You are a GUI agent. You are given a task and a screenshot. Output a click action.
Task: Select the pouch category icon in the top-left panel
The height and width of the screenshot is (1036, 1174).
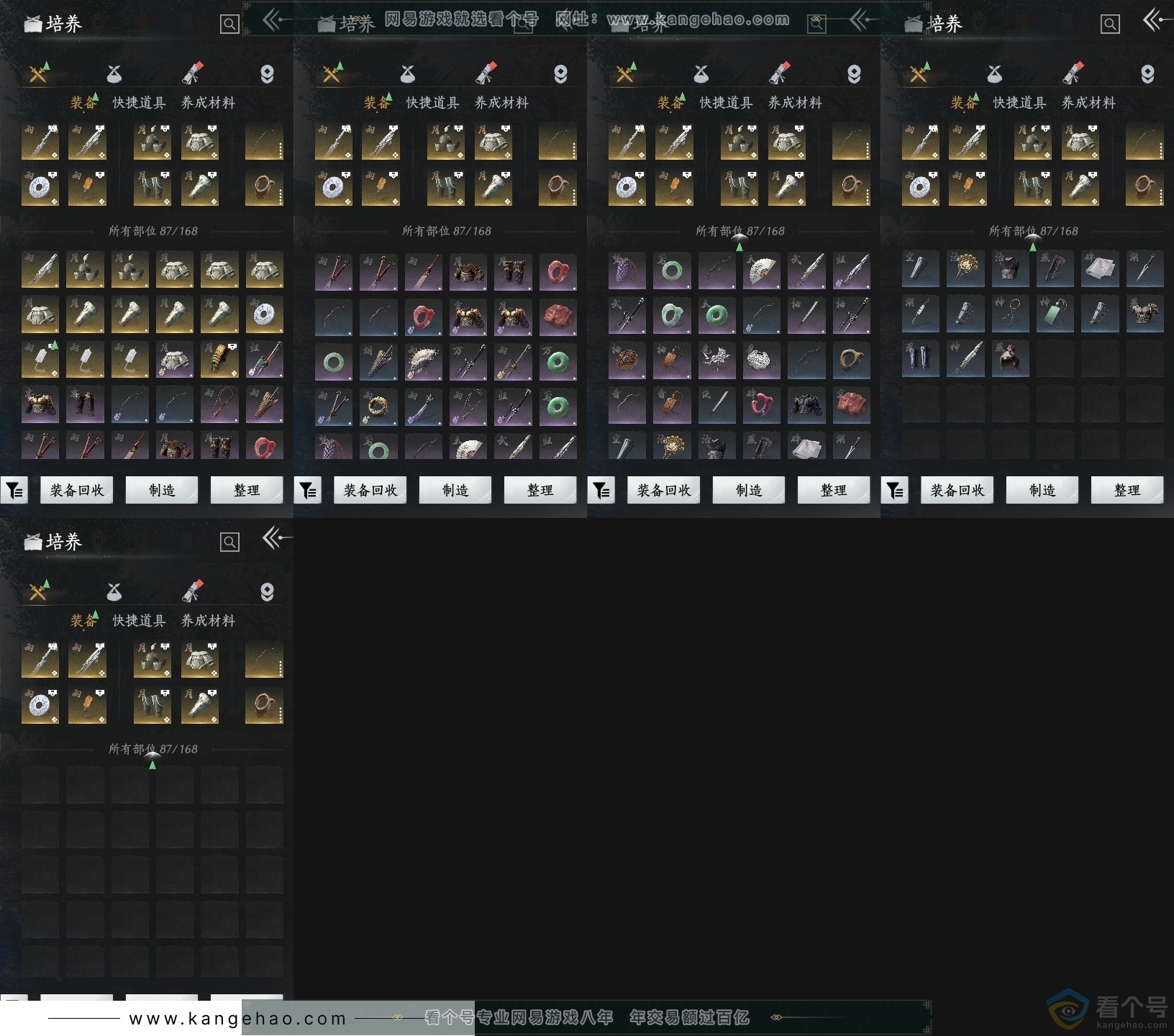[114, 74]
